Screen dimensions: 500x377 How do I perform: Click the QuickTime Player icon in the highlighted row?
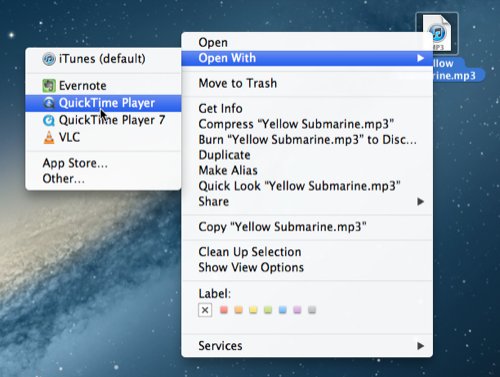point(49,103)
